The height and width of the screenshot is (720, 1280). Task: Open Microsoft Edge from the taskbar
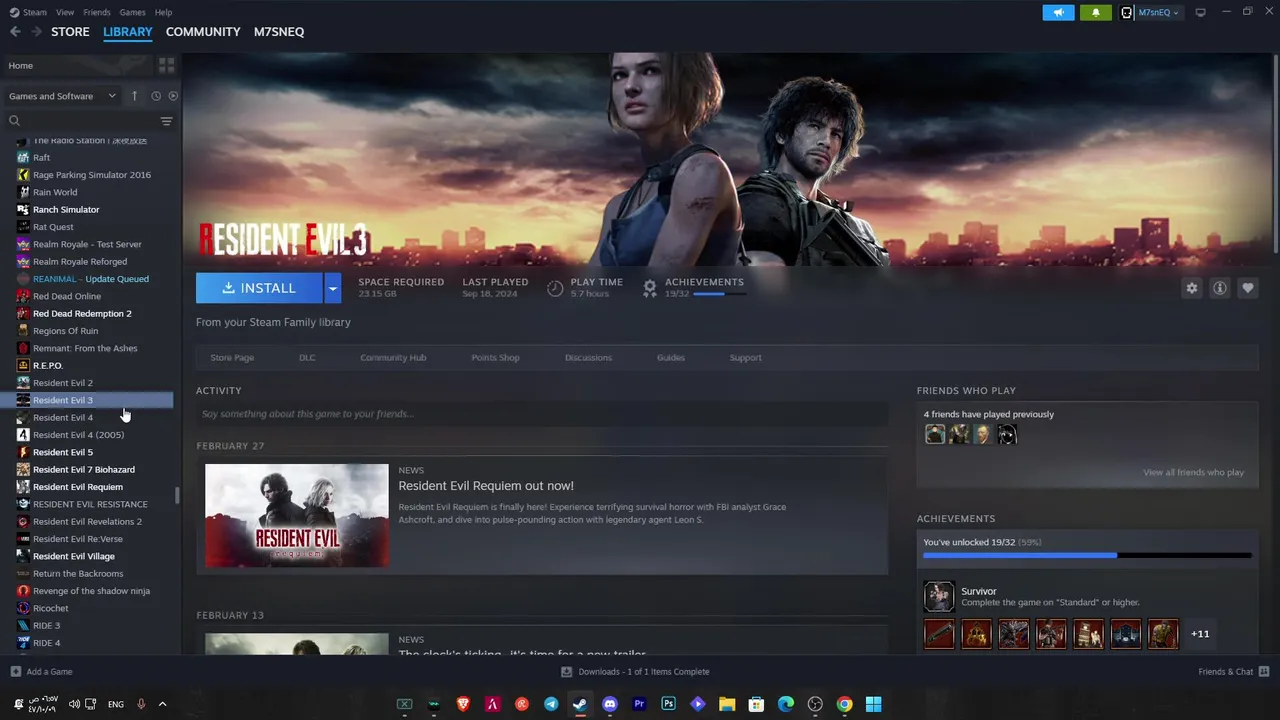tap(786, 704)
